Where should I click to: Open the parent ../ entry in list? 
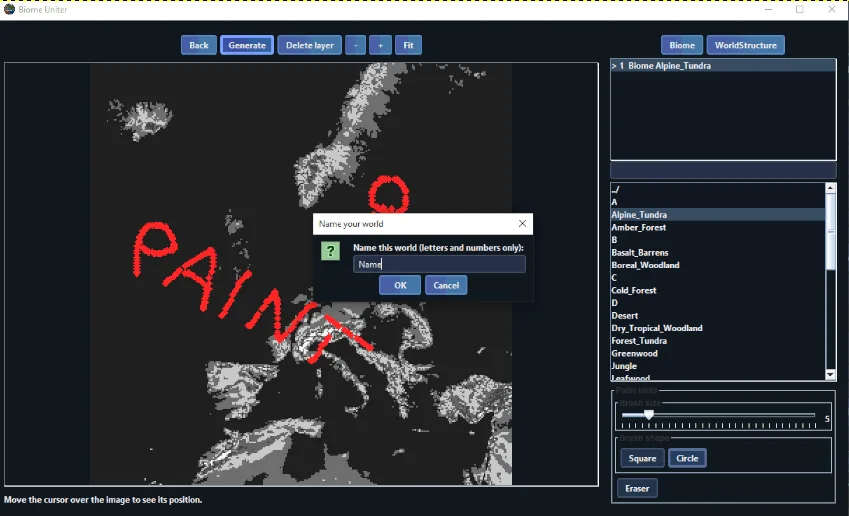pos(718,190)
